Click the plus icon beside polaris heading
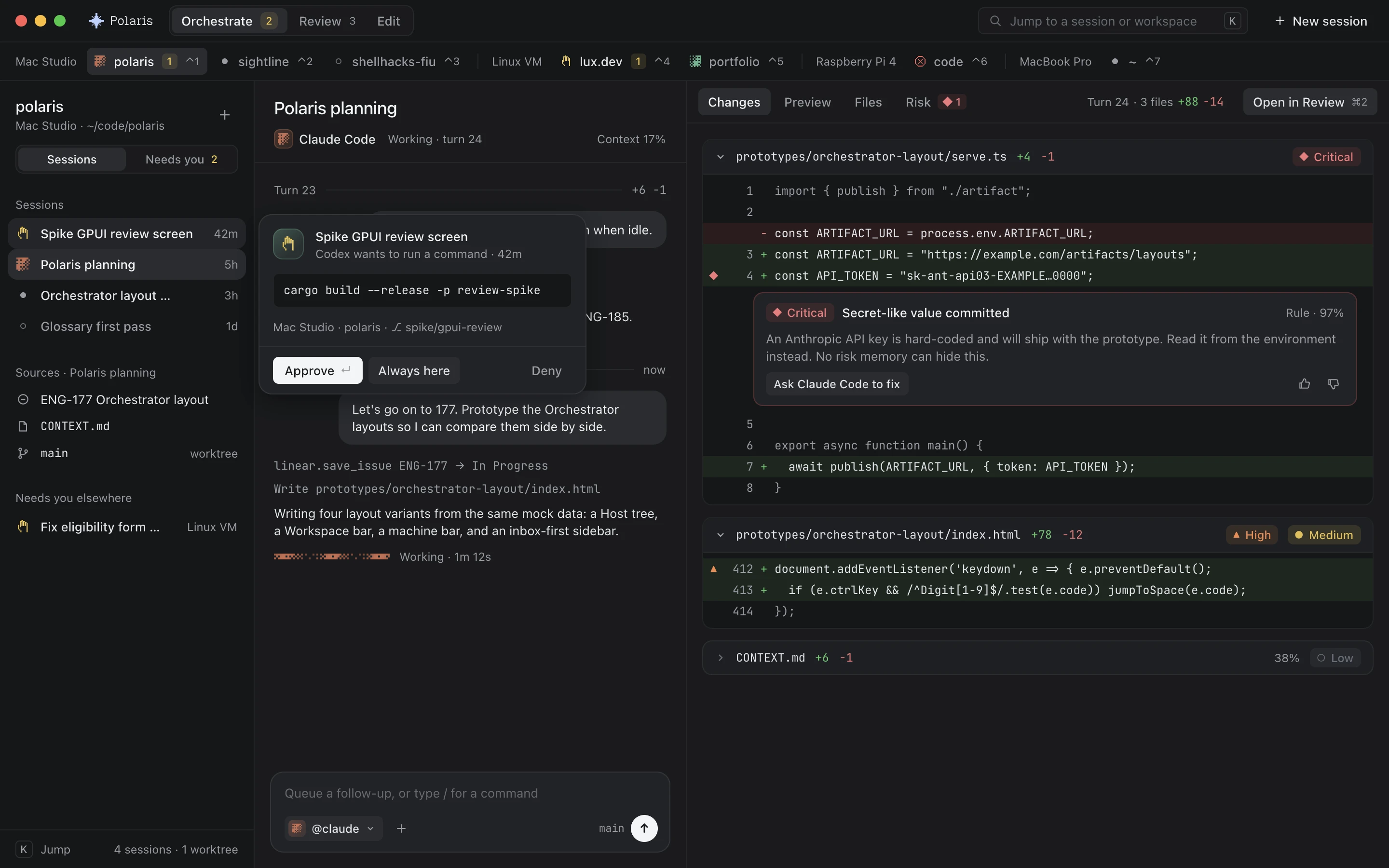 click(224, 115)
